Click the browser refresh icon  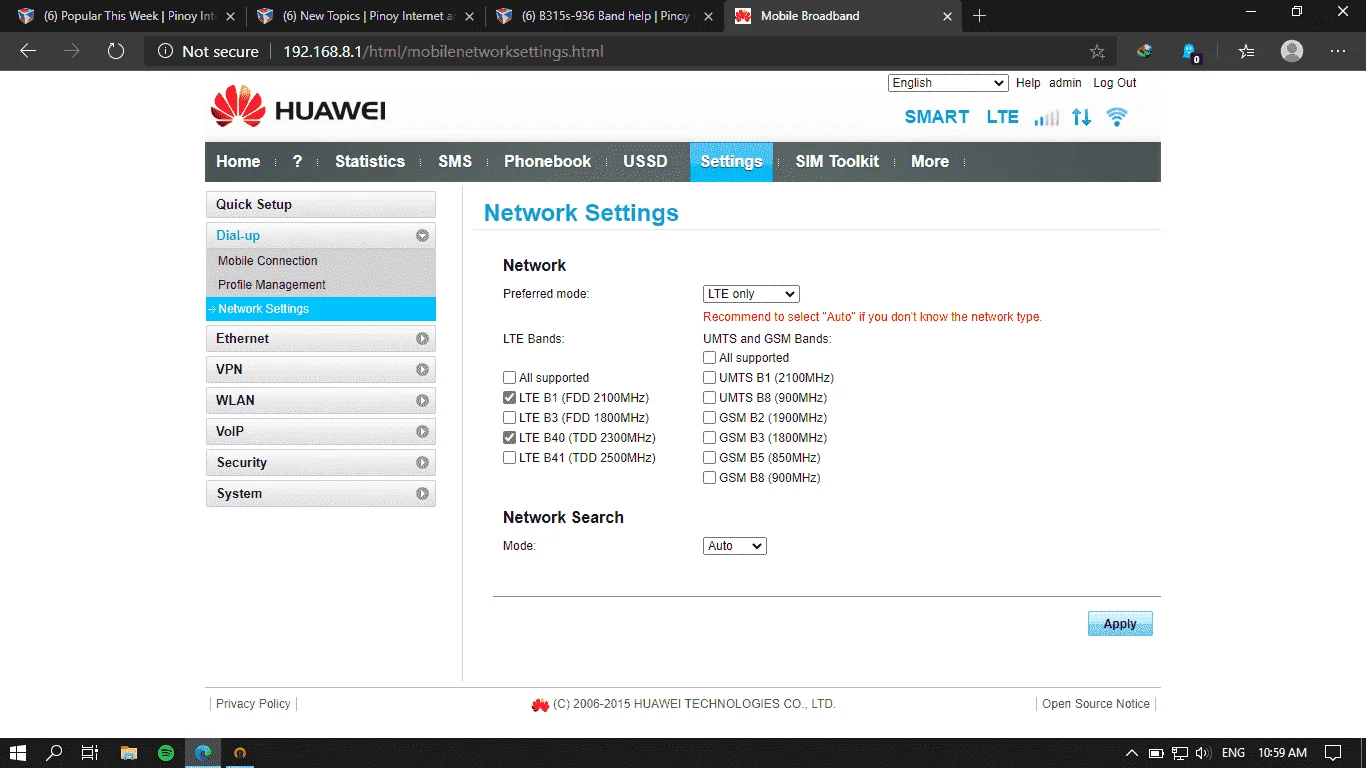click(x=115, y=51)
